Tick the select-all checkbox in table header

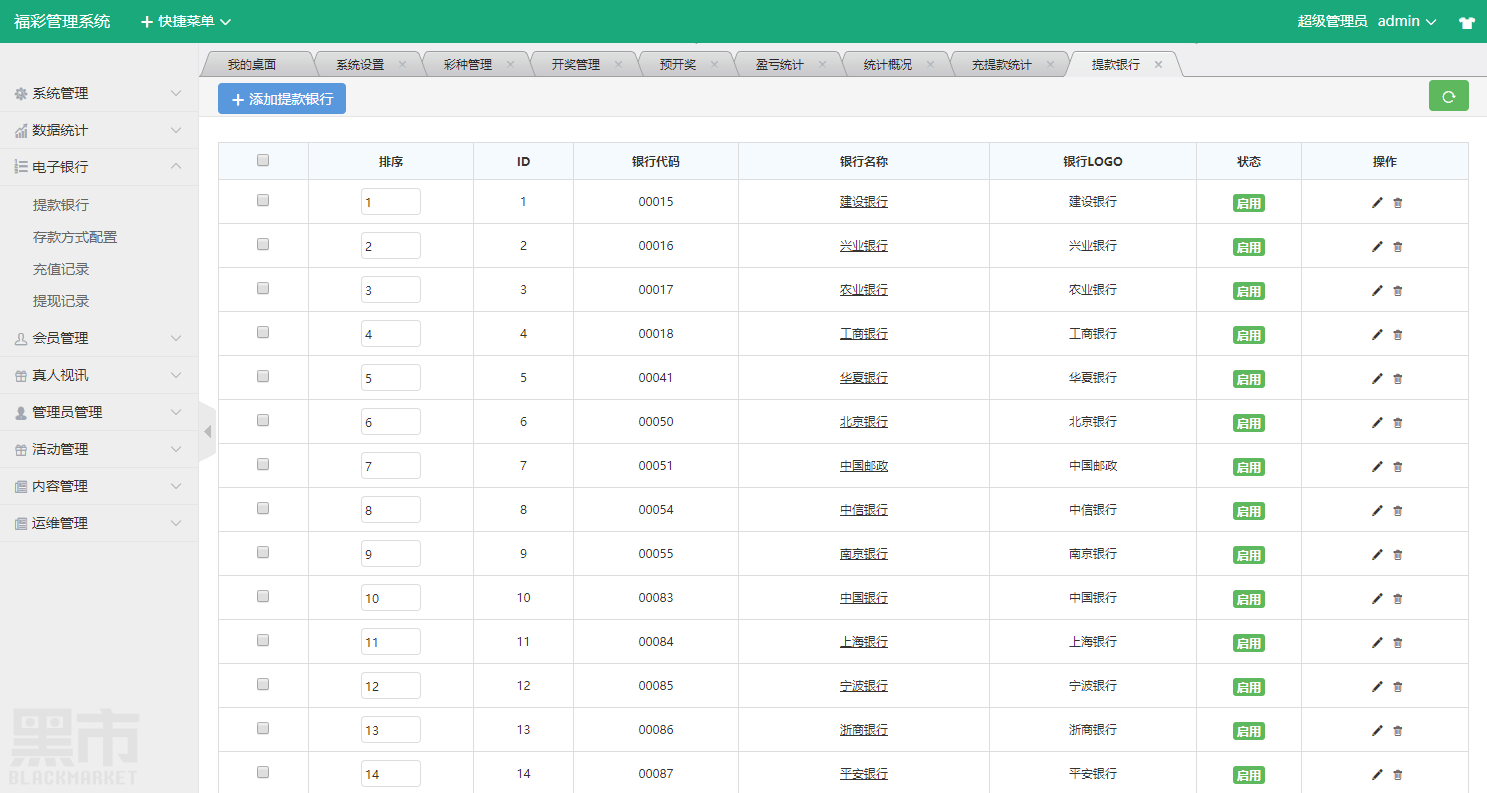point(263,160)
